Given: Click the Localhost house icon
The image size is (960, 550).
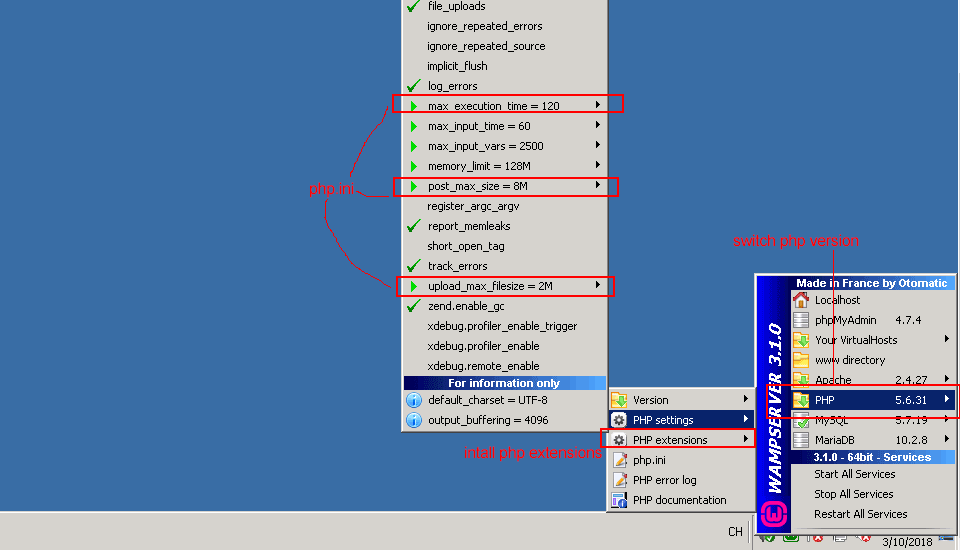Looking at the screenshot, I should (x=801, y=300).
